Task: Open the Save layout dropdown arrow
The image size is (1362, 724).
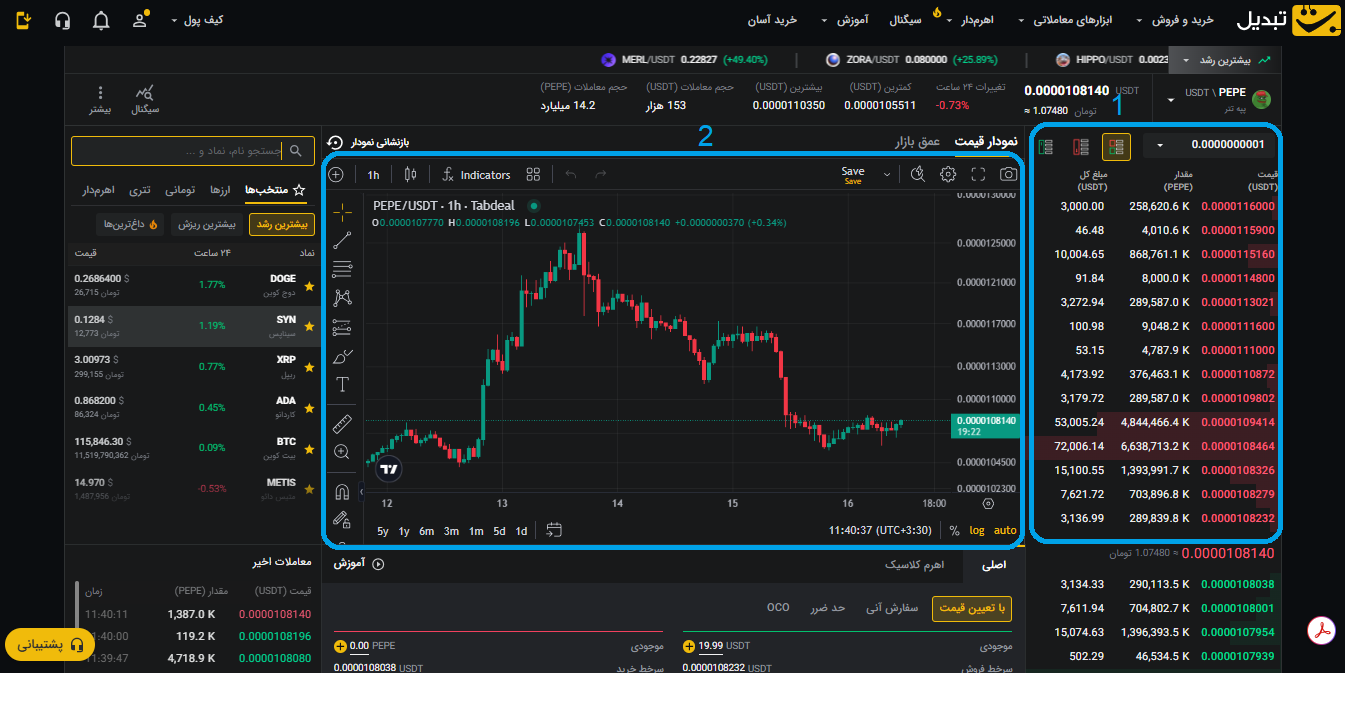Action: (x=887, y=174)
